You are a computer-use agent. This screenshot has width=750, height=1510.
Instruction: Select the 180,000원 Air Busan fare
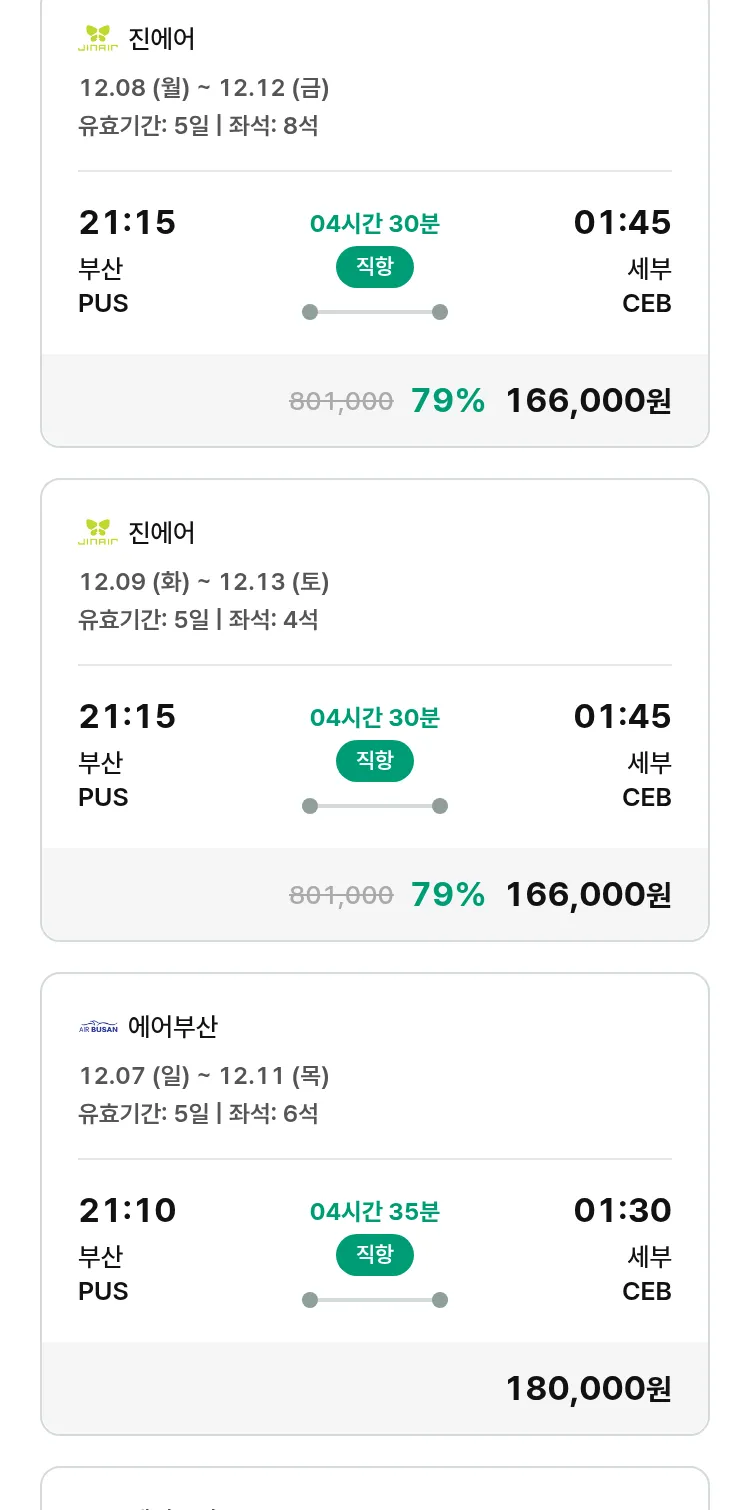[588, 1389]
